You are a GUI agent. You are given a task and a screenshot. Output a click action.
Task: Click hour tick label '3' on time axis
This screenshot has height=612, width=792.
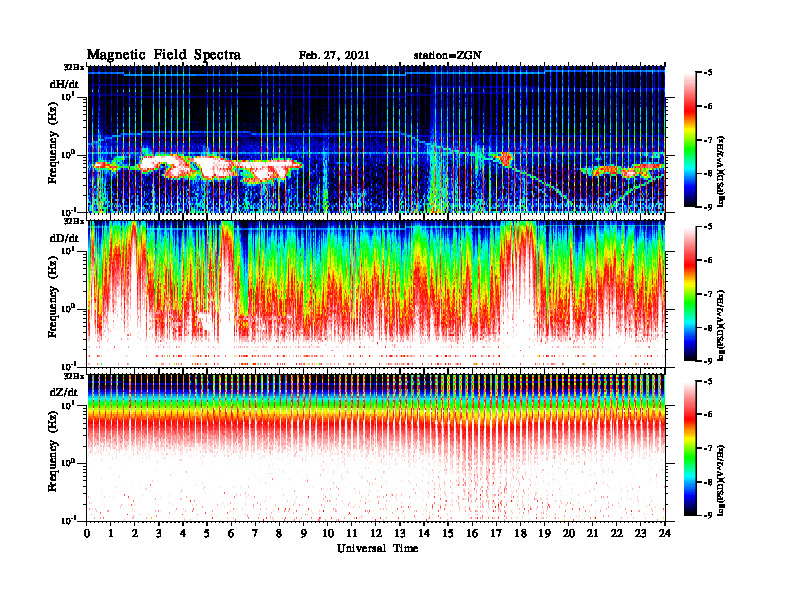pyautogui.click(x=159, y=533)
